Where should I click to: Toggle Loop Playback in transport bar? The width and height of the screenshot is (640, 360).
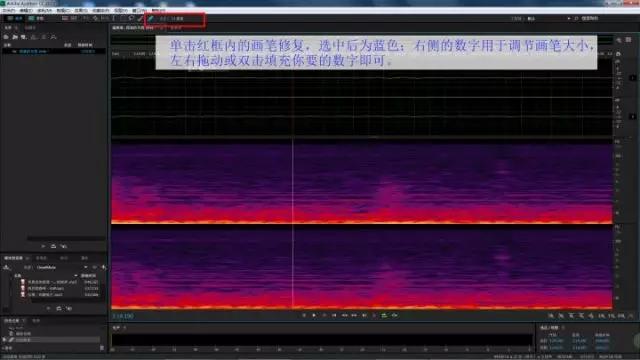tap(384, 315)
